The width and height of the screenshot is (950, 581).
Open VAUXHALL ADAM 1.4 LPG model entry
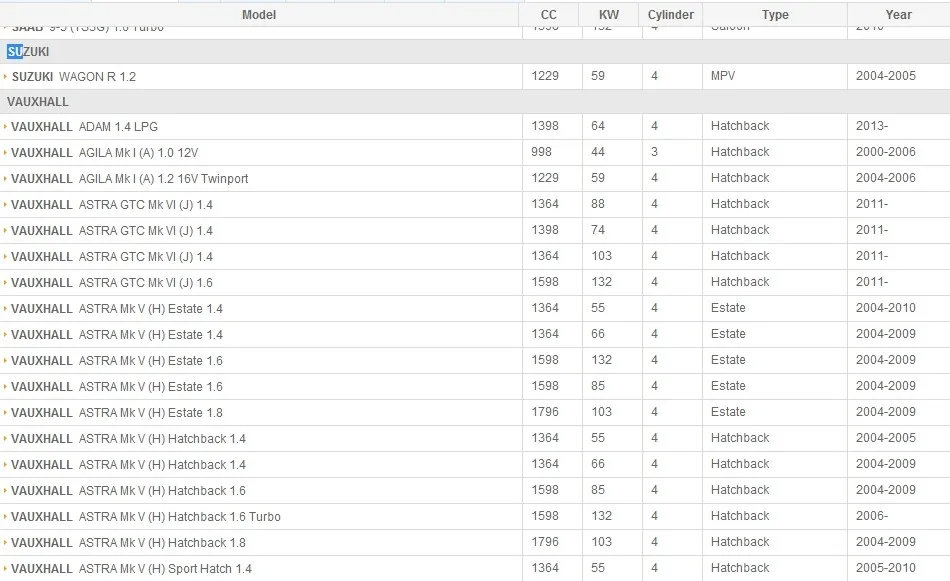click(x=84, y=127)
